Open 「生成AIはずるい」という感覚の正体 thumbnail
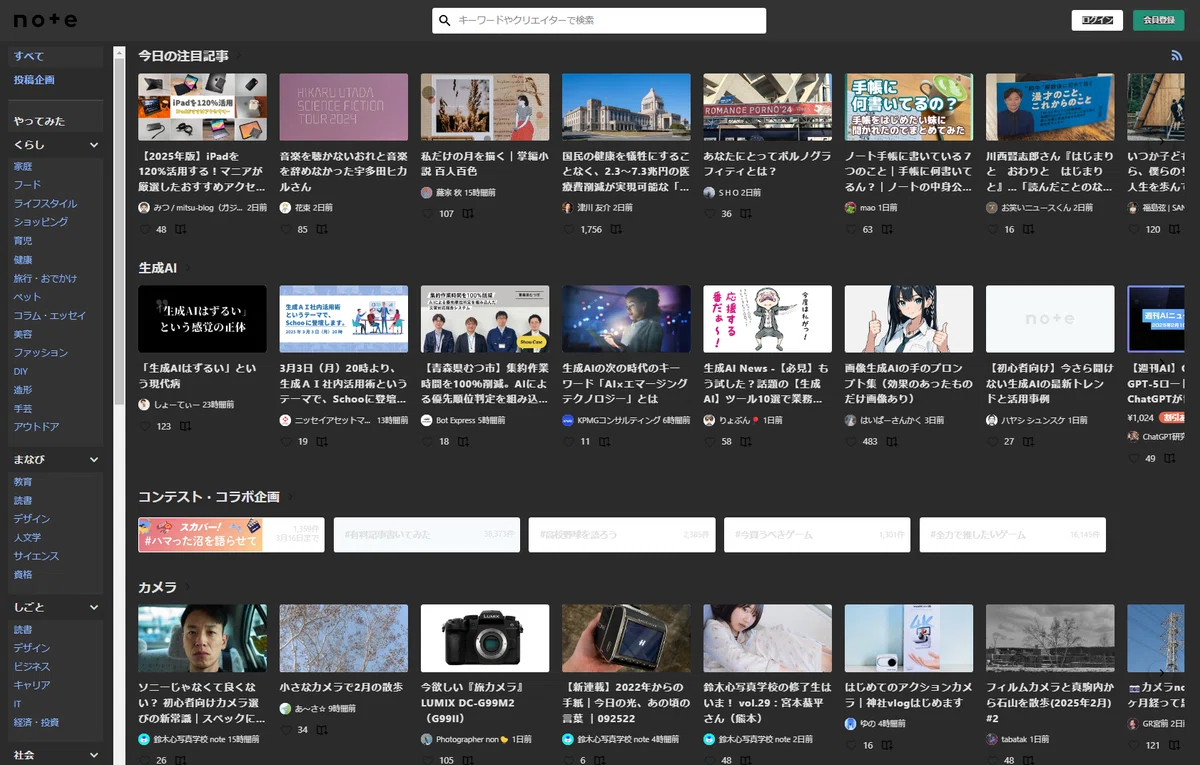The image size is (1200, 765). click(203, 319)
